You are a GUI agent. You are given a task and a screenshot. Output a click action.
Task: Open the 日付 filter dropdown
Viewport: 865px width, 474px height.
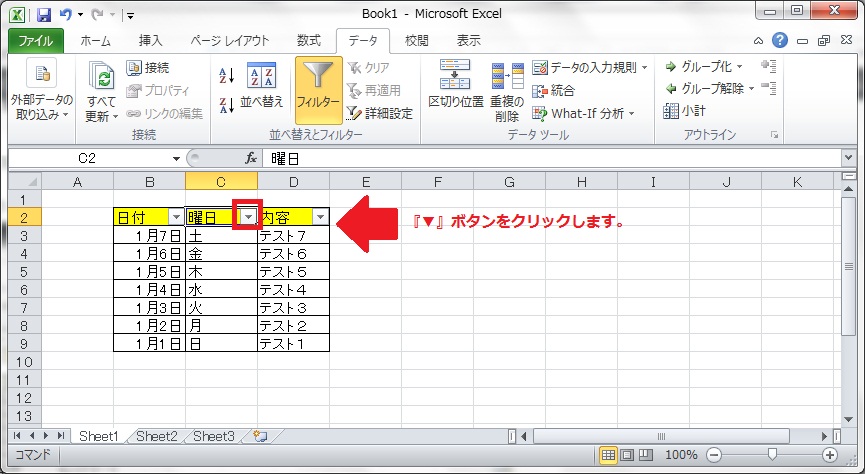(x=176, y=217)
